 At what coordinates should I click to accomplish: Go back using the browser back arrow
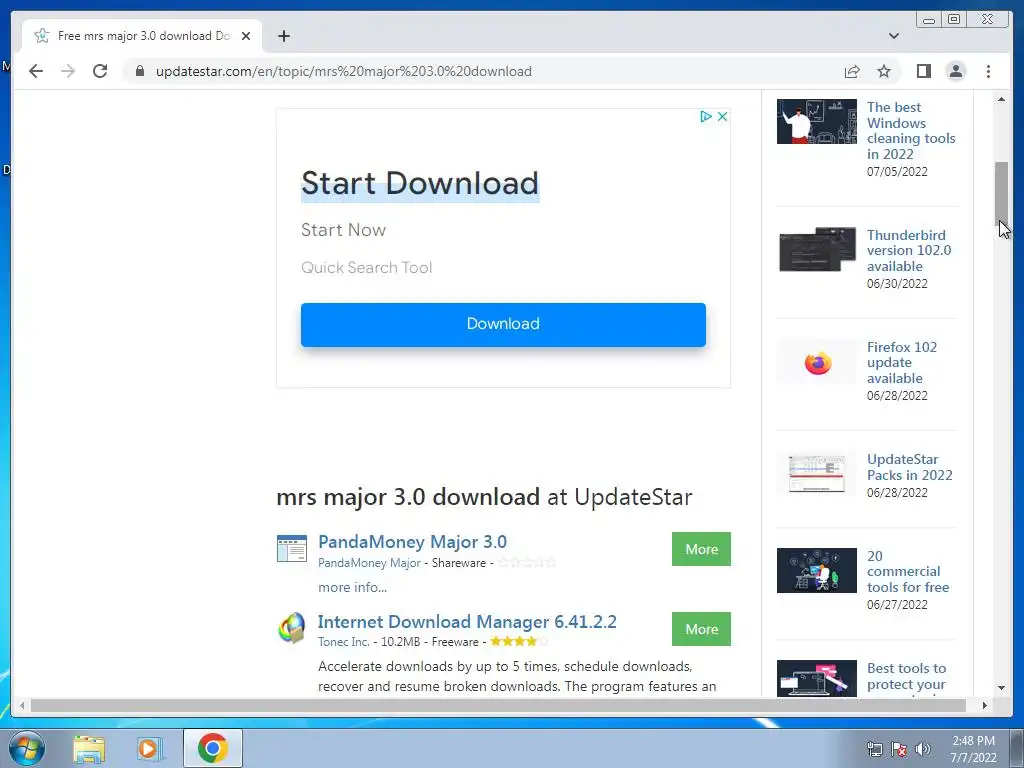pos(36,71)
